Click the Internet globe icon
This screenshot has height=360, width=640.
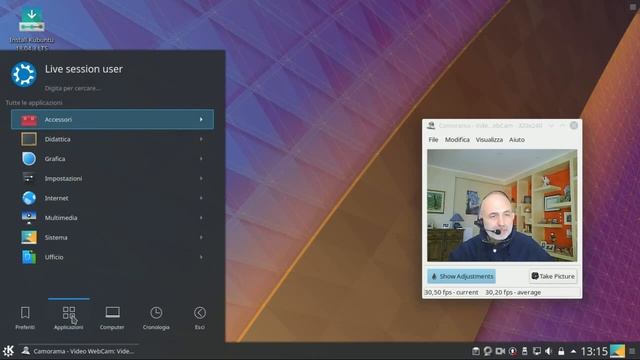pyautogui.click(x=29, y=198)
